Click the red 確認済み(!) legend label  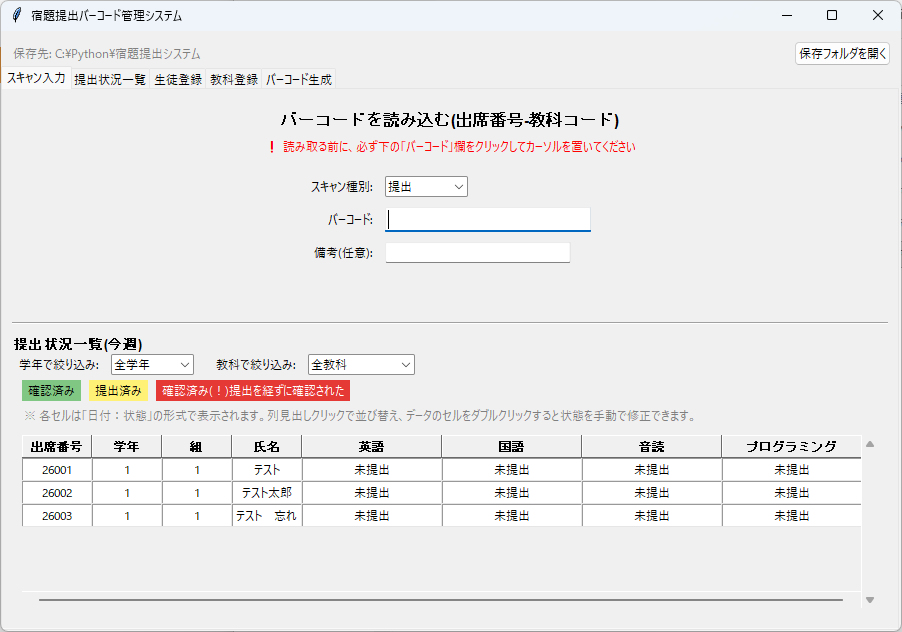[253, 391]
